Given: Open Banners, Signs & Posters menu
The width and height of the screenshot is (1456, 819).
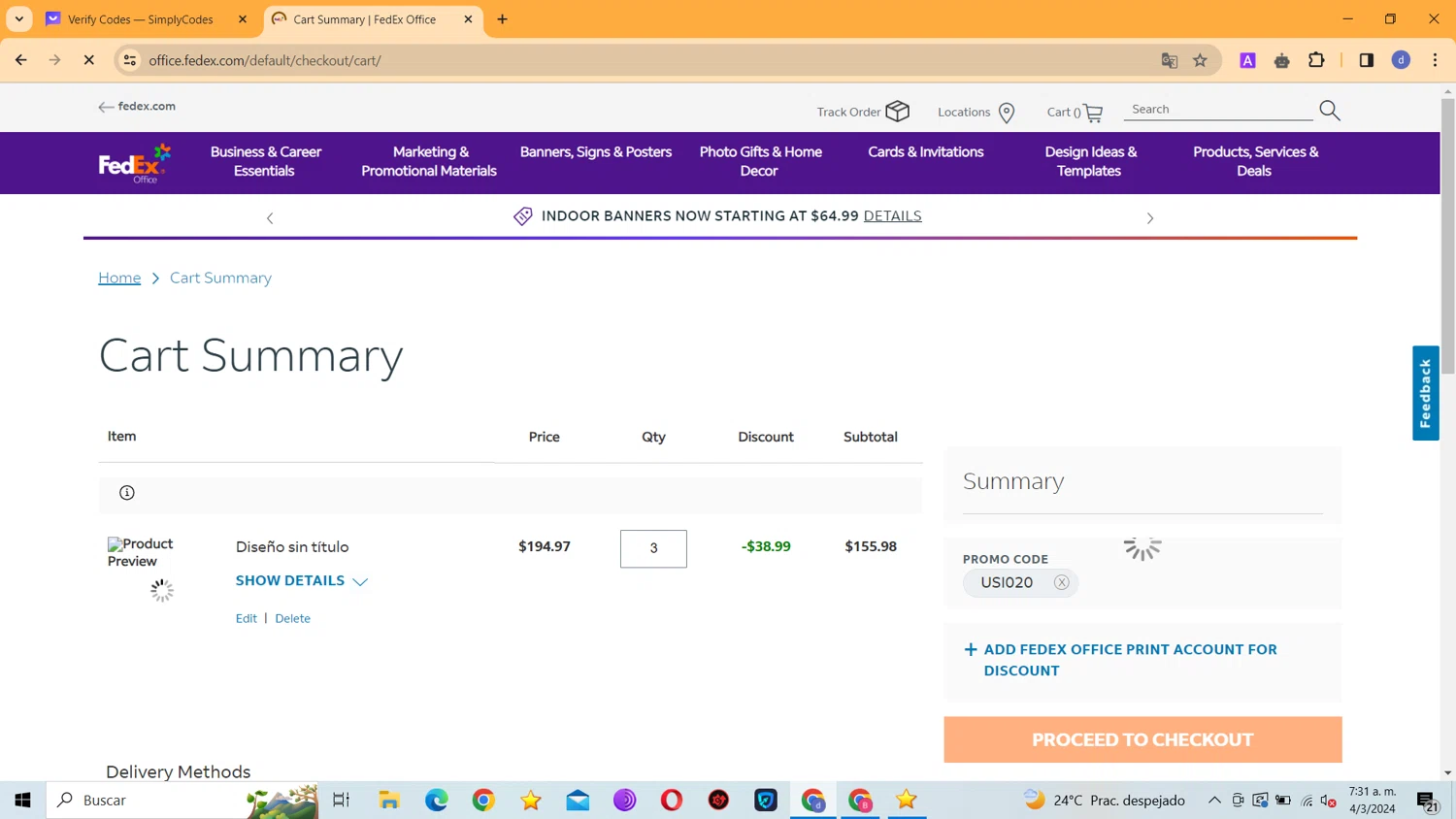Looking at the screenshot, I should click(596, 152).
